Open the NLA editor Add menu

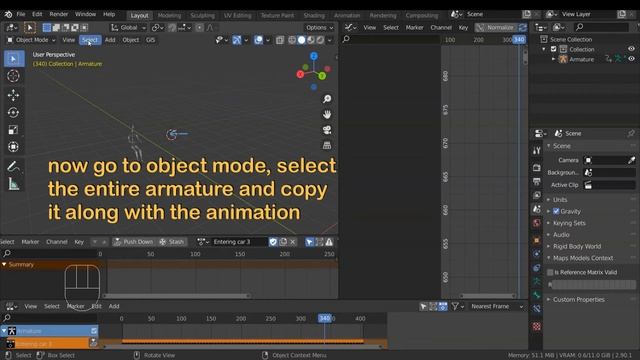coord(114,307)
